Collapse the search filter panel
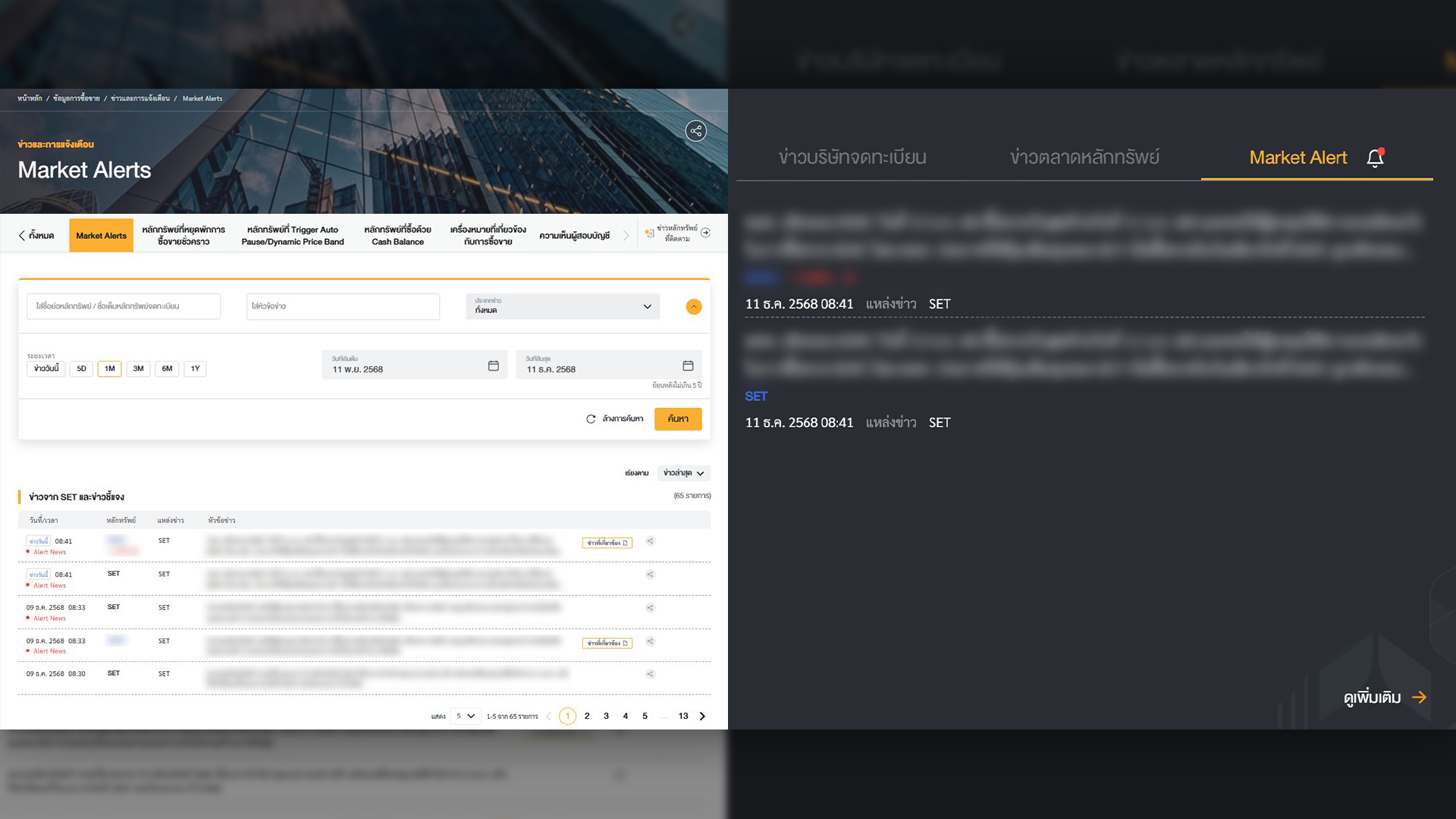Image resolution: width=1456 pixels, height=819 pixels. tap(693, 306)
